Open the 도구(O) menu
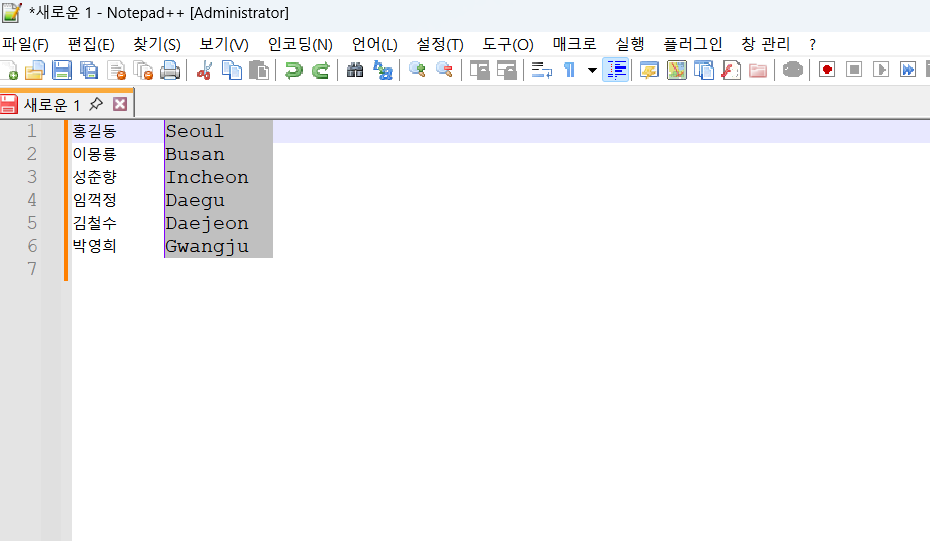 click(508, 44)
